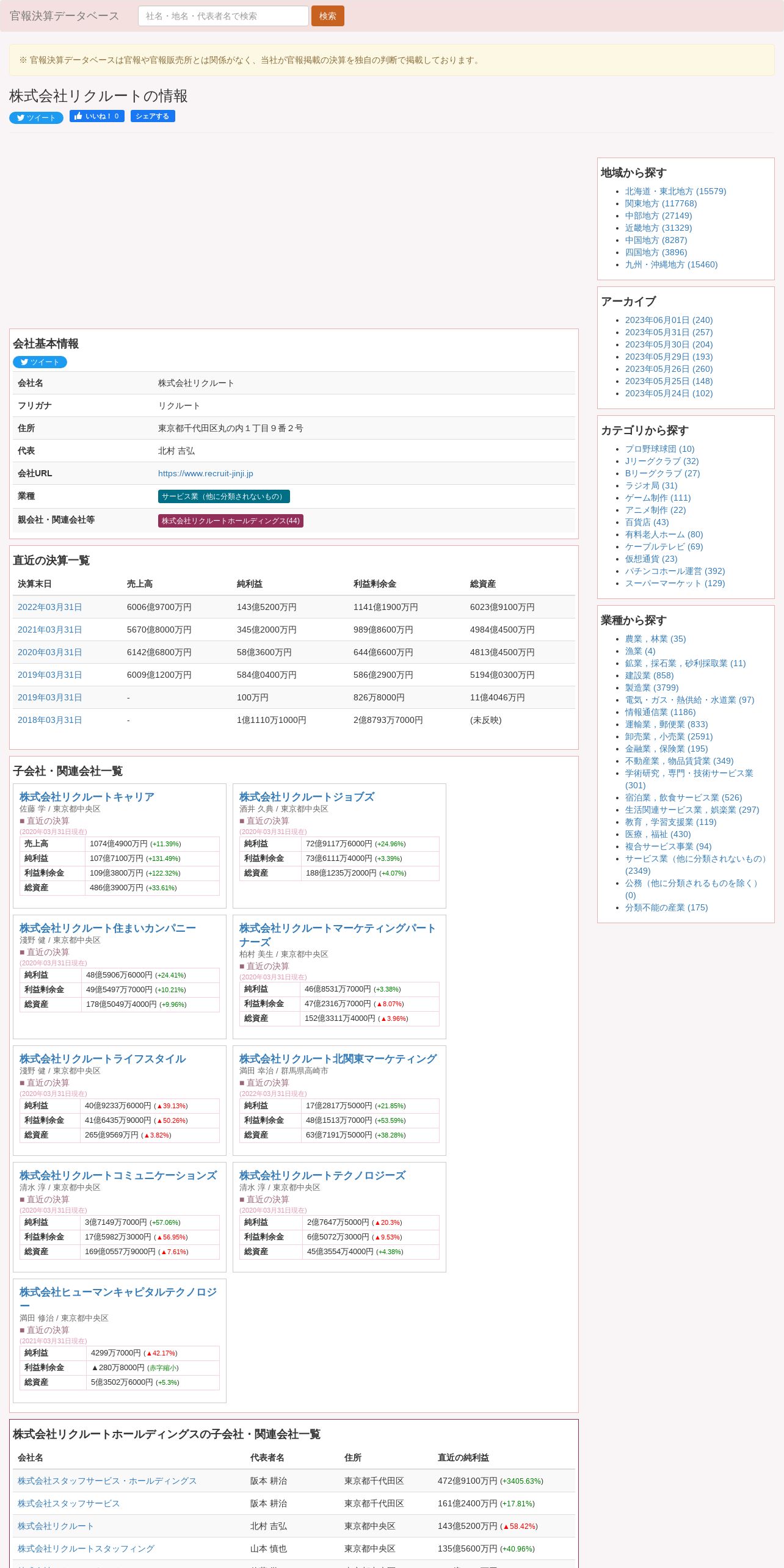The height and width of the screenshot is (1568, 784).
Task: Open 株式会社スタッフサービス・ホールディングス link
Action: pyautogui.click(x=107, y=1481)
